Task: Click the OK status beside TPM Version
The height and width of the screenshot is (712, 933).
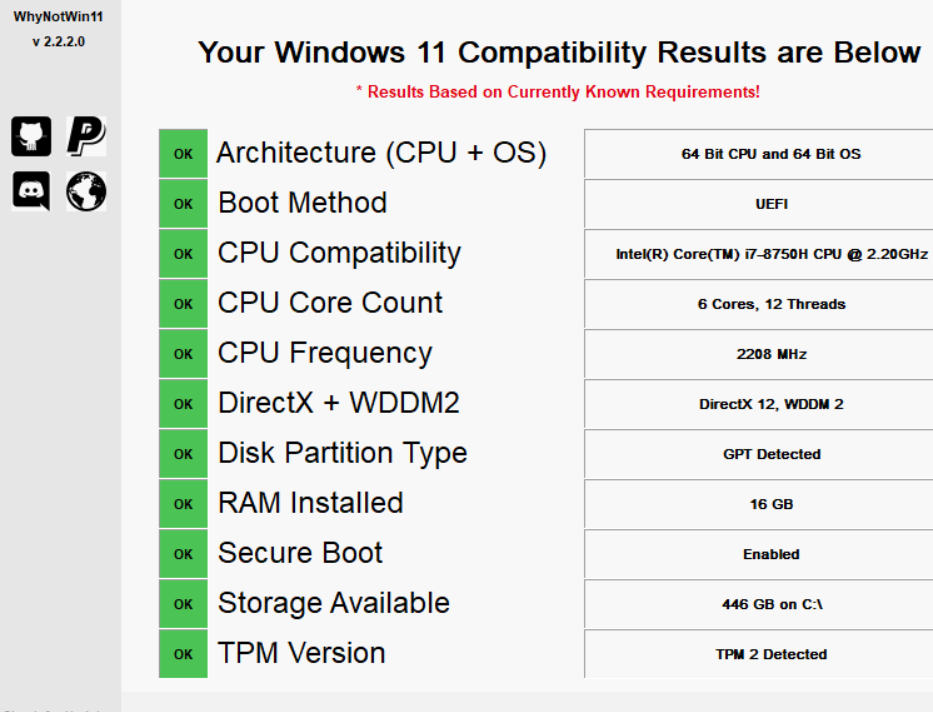Action: 183,654
